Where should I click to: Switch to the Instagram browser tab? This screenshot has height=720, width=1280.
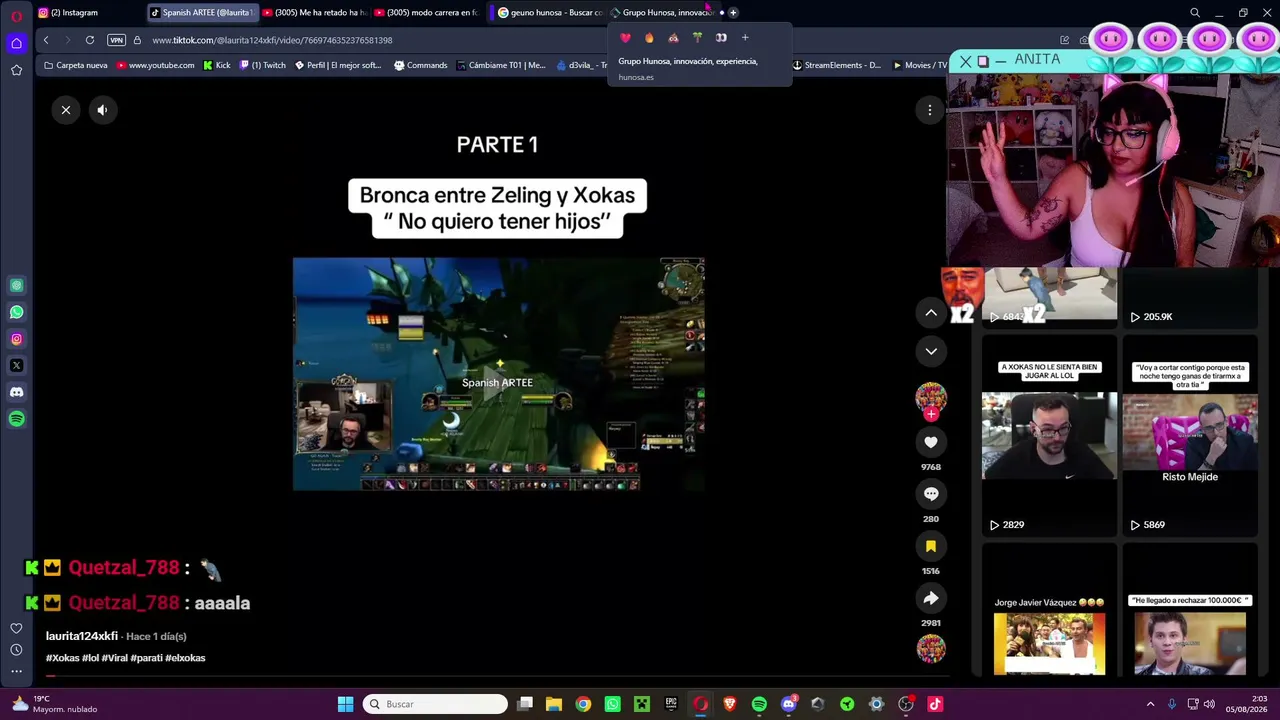pyautogui.click(x=88, y=12)
